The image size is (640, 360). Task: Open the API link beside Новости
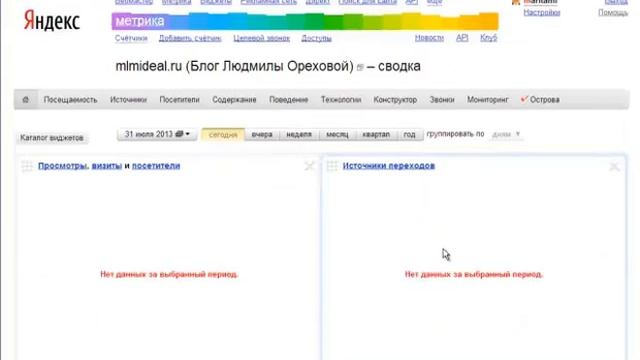[462, 38]
